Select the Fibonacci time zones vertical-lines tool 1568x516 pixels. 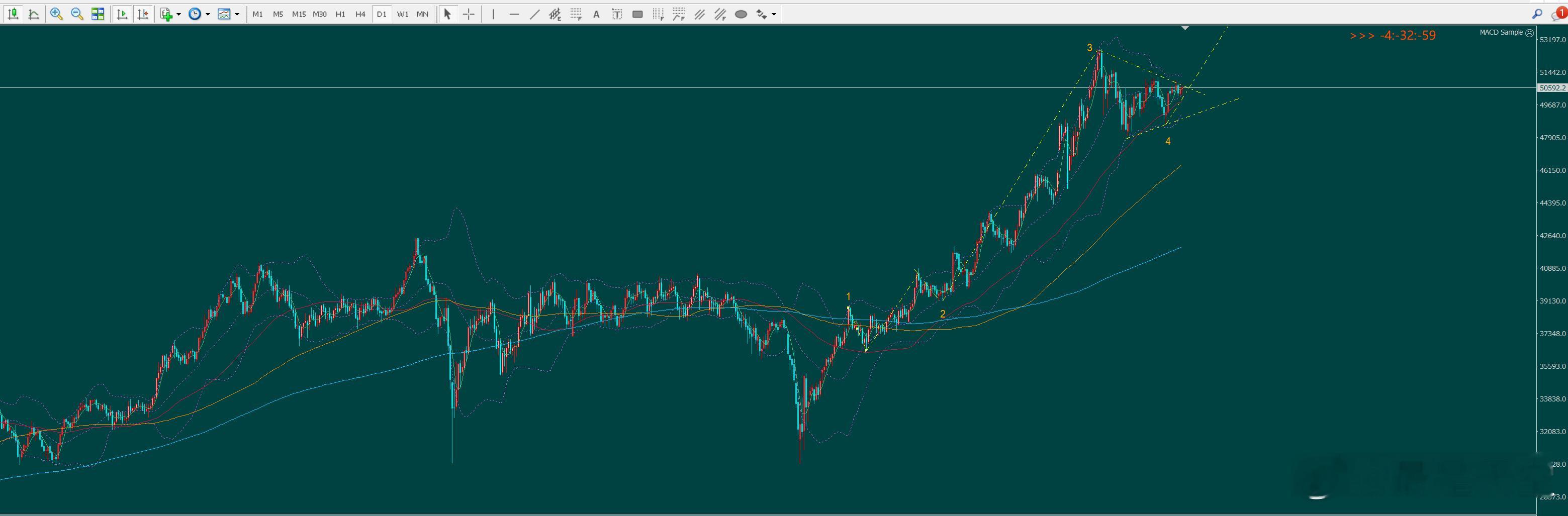[x=659, y=14]
